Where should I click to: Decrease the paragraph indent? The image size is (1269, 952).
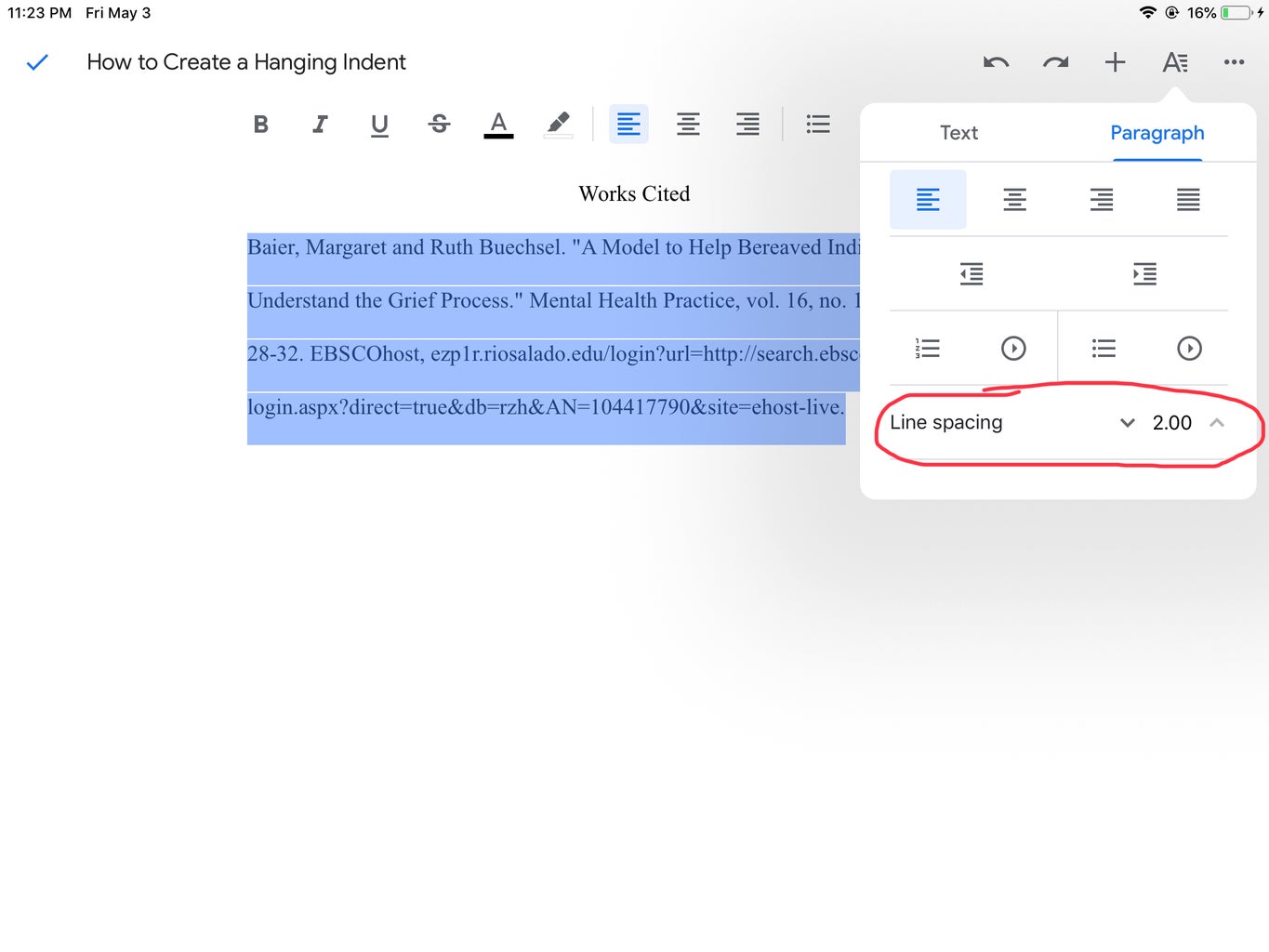[971, 273]
